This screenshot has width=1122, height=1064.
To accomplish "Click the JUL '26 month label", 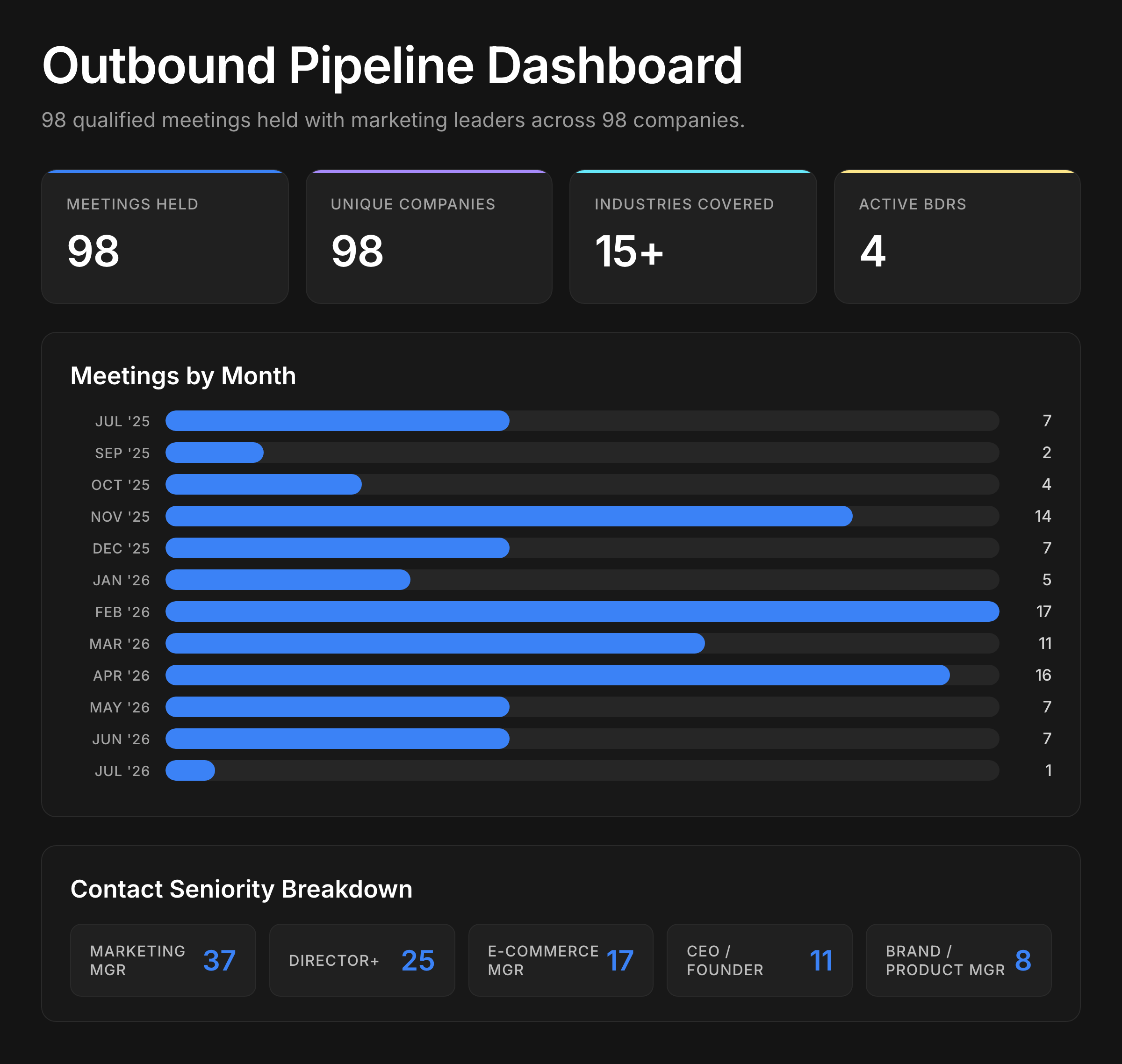I will (122, 771).
